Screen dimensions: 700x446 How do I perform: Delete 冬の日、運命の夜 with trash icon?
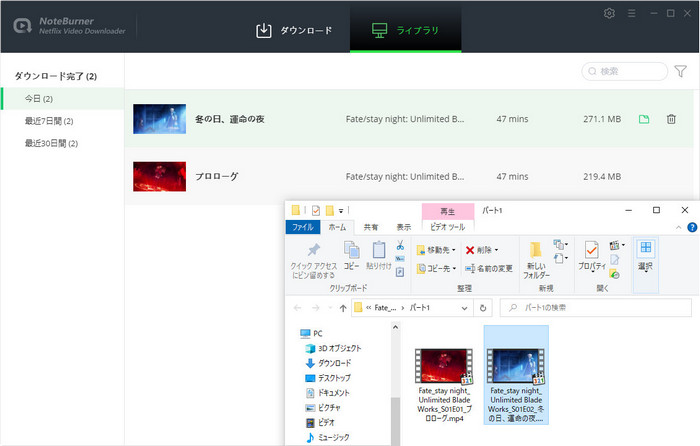click(671, 119)
